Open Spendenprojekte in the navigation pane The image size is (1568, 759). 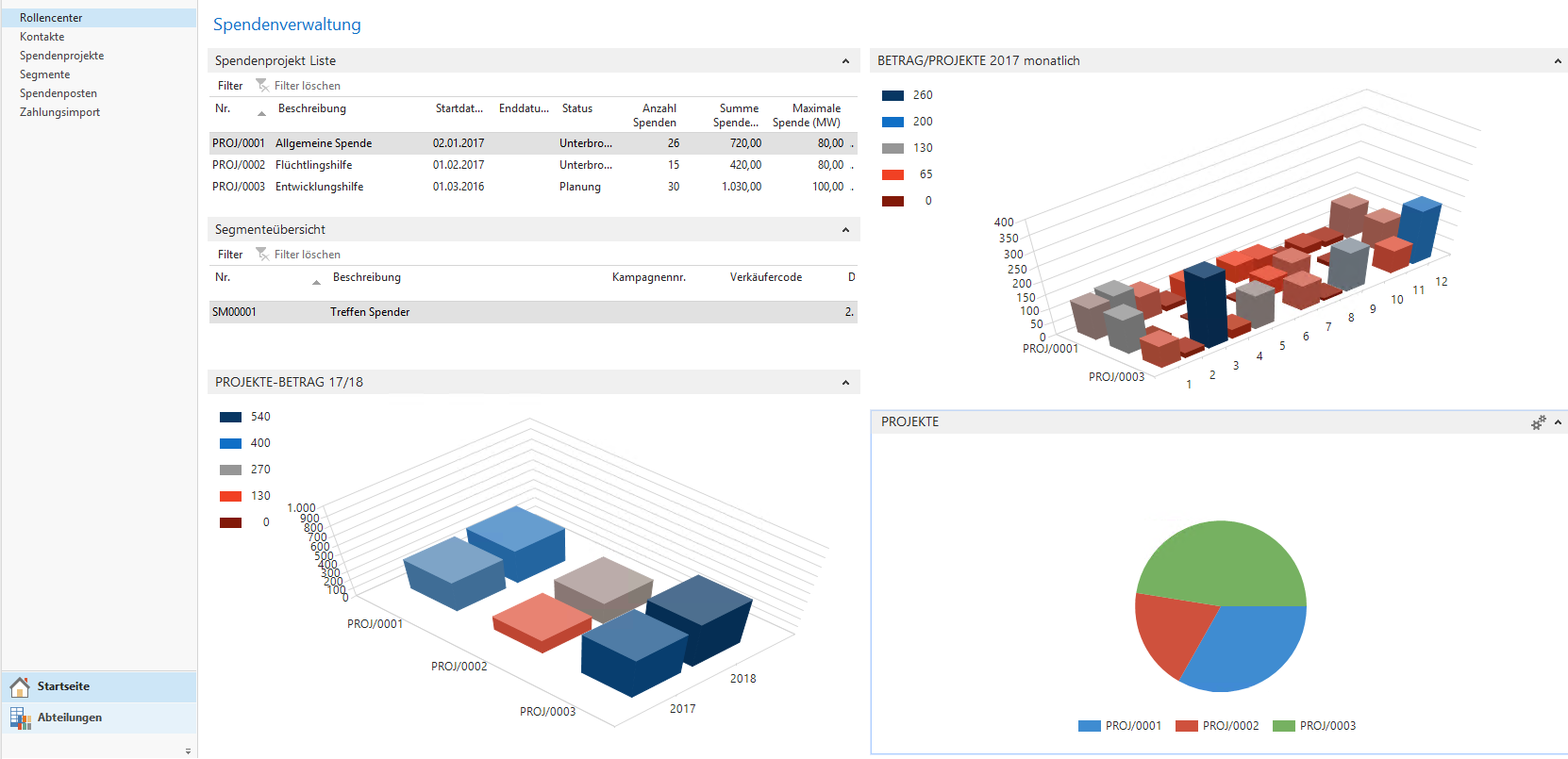tap(62, 56)
